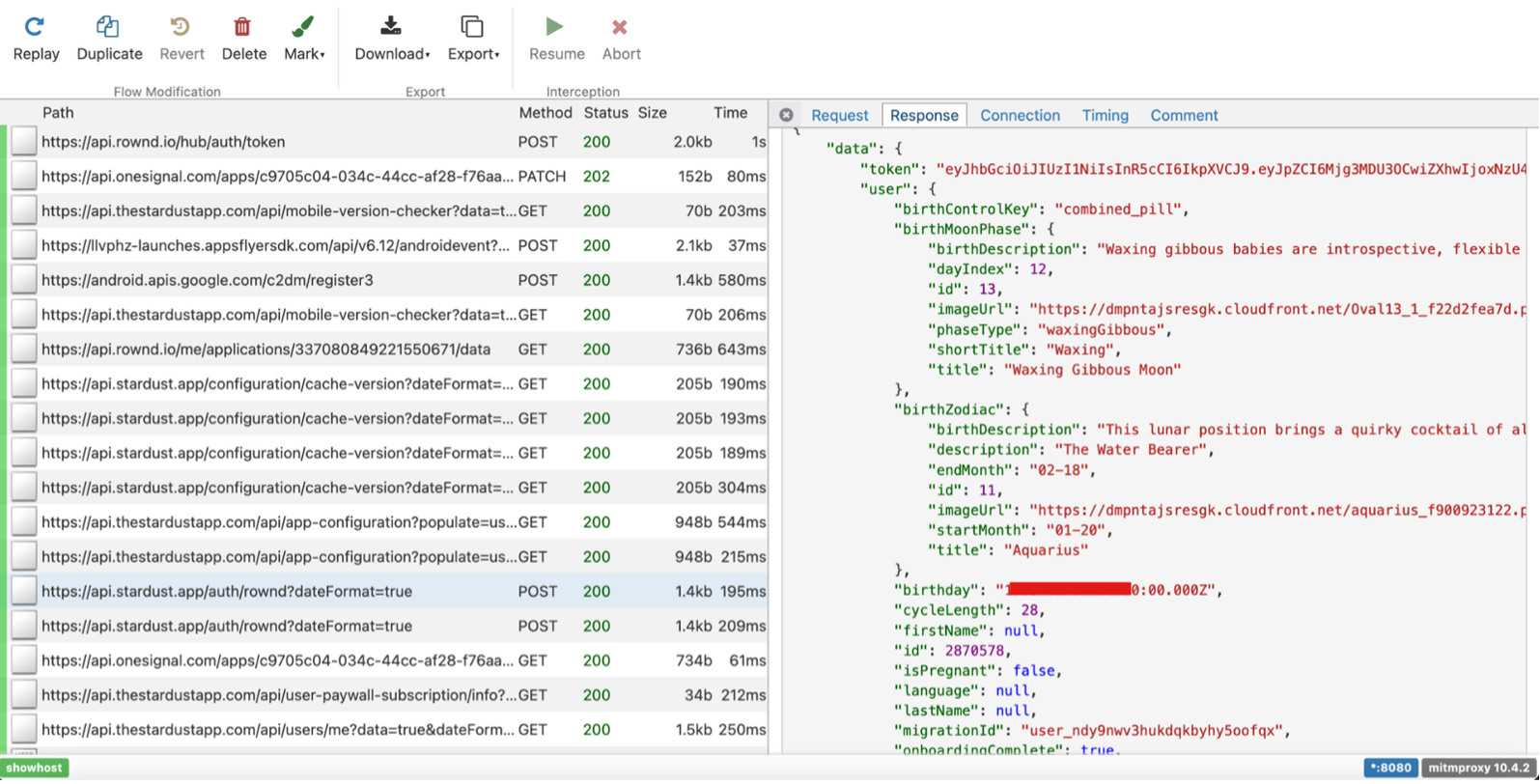Sort flows by the Time column header
Image resolution: width=1540 pixels, height=784 pixels.
click(730, 113)
